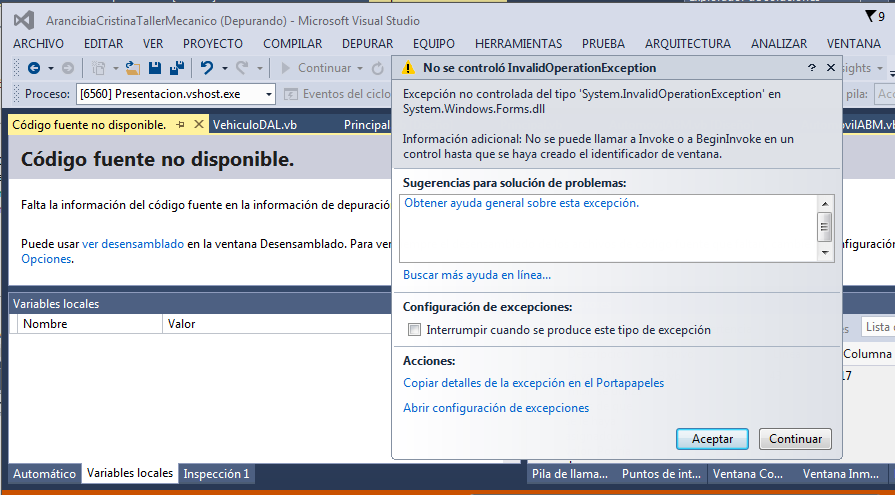Open the Puntos de interrupción bottom tab
The height and width of the screenshot is (495, 895).
(661, 474)
